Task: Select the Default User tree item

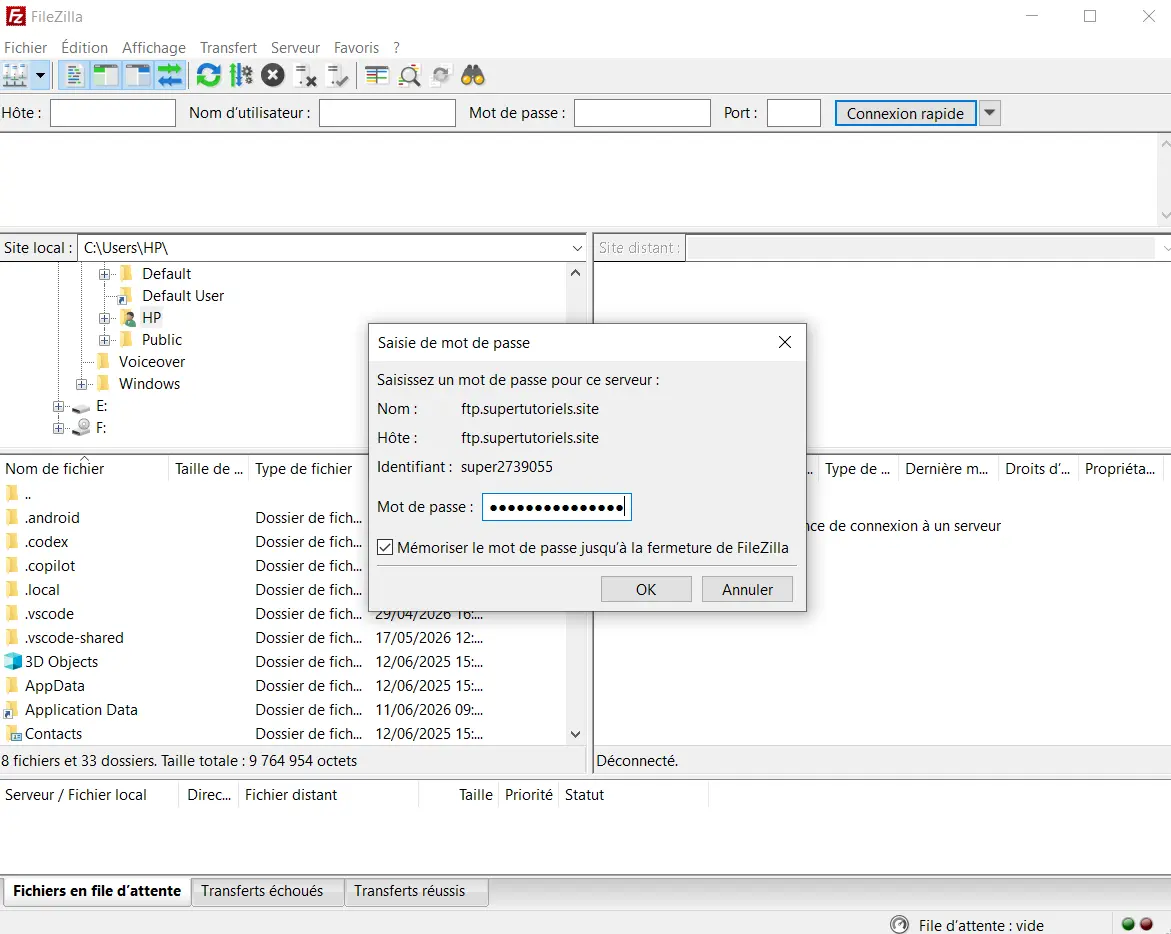Action: tap(183, 296)
